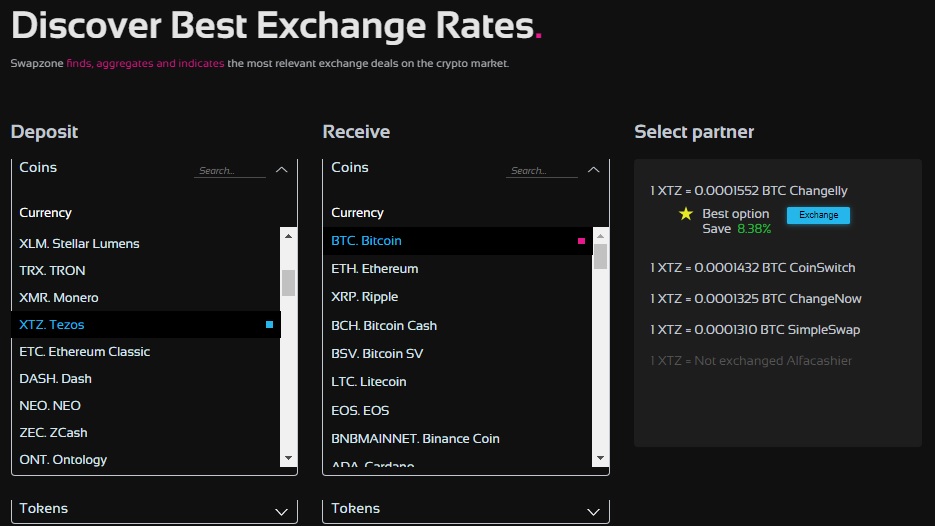
Task: Click the Deposit list scroll up arrow
Action: pos(288,237)
